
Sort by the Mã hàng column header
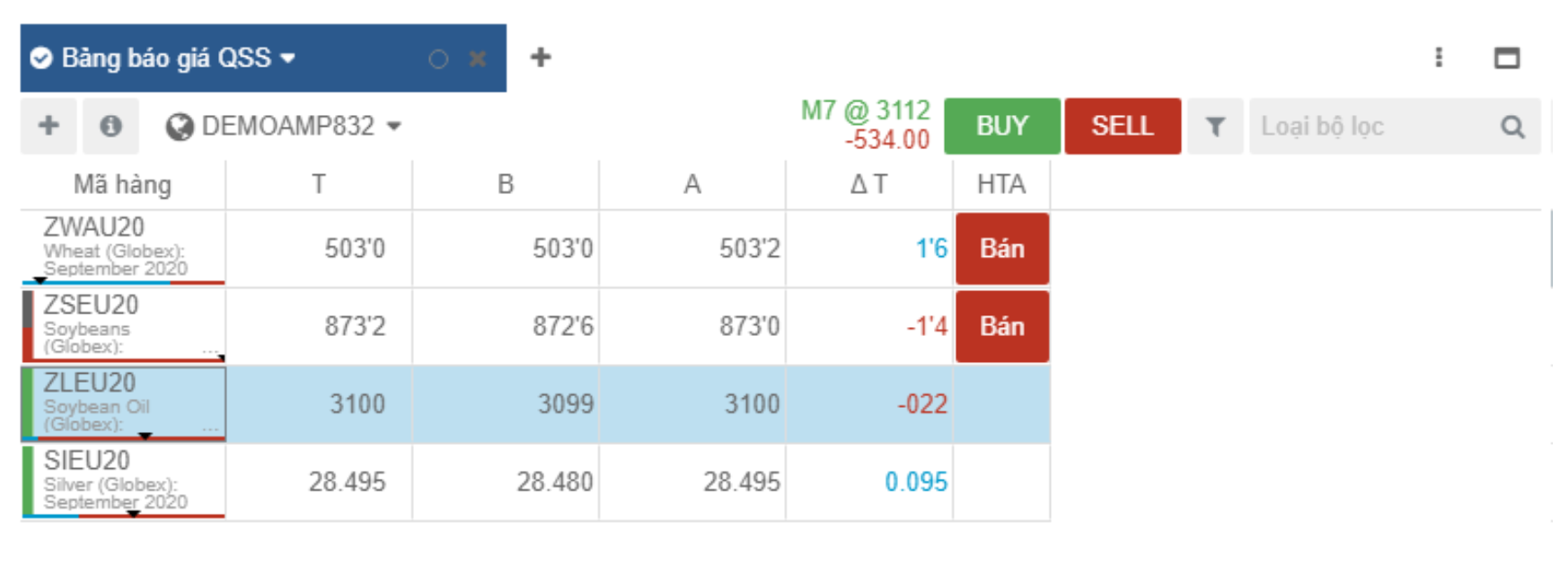pos(122,184)
